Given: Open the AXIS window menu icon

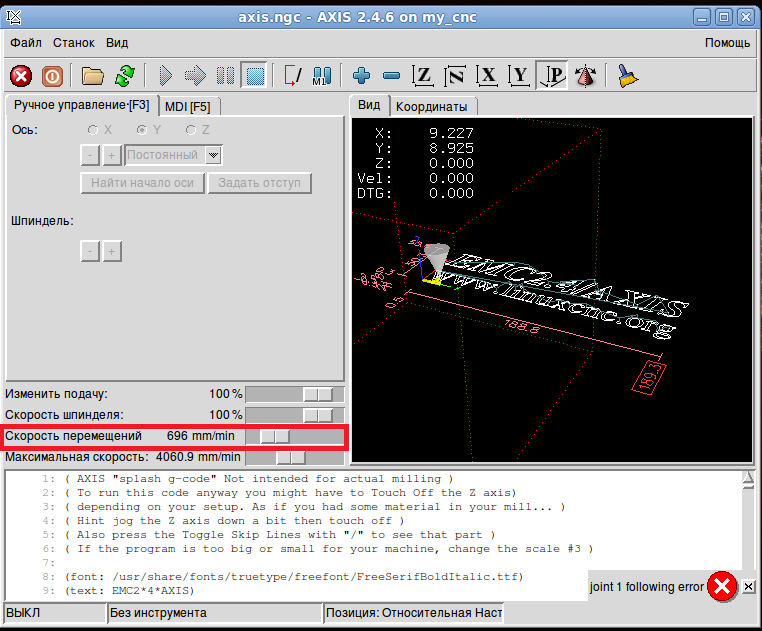Looking at the screenshot, I should point(14,18).
